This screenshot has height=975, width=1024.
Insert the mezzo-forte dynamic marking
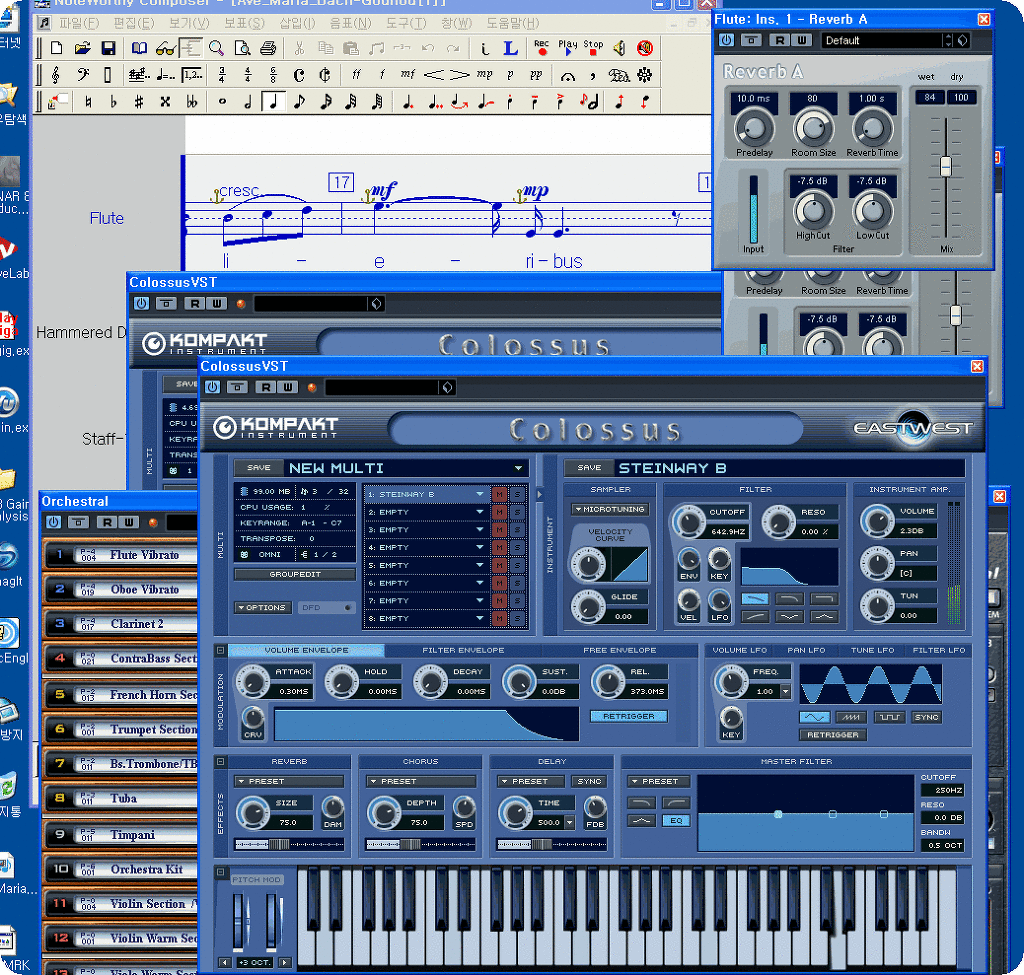click(407, 75)
